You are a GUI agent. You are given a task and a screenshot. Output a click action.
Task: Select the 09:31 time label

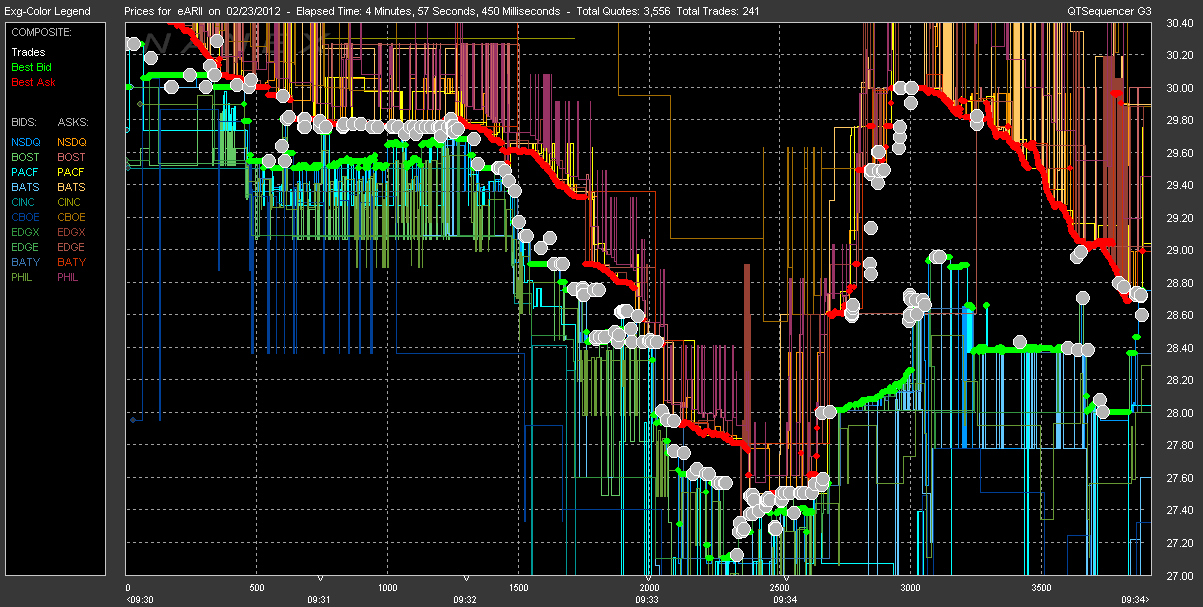[318, 599]
